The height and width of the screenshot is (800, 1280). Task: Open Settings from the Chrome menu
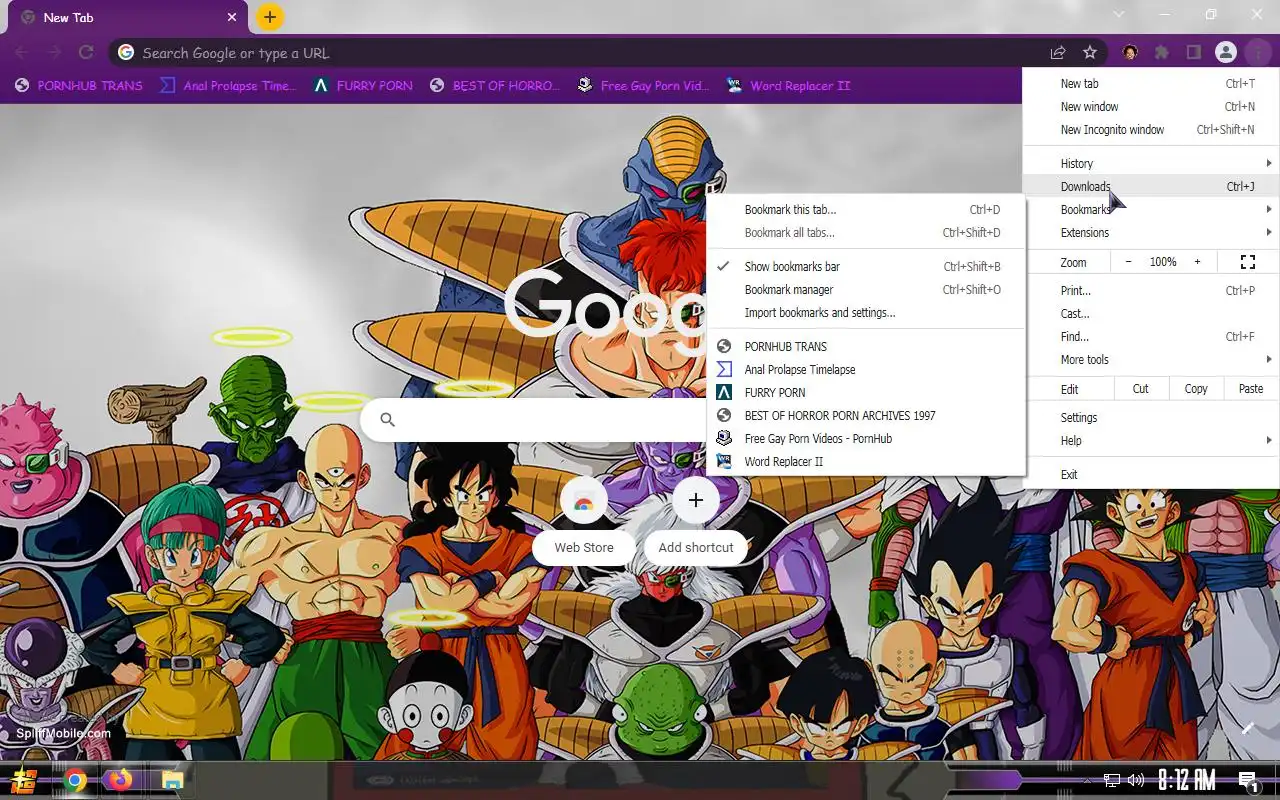click(1151, 418)
